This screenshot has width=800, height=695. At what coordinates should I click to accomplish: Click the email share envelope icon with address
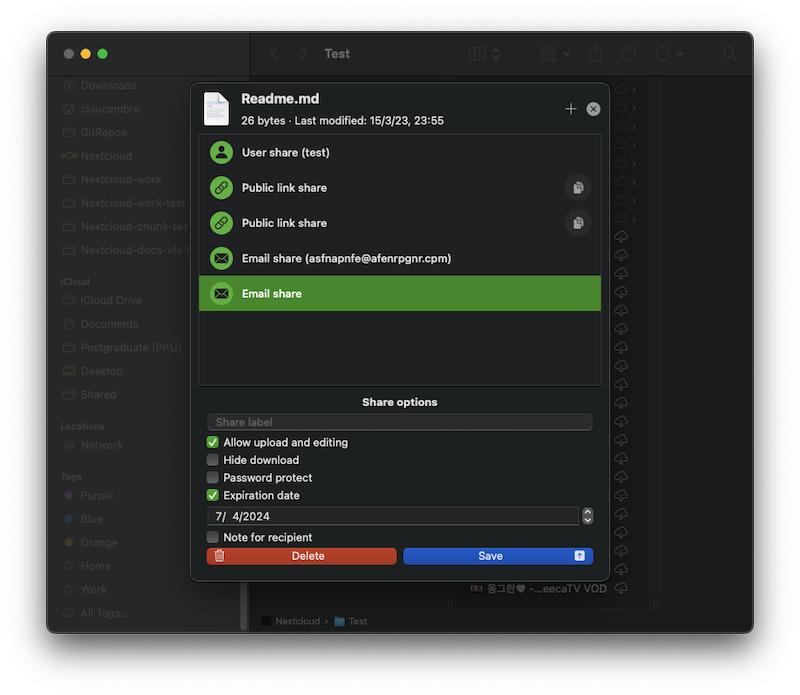(x=221, y=258)
